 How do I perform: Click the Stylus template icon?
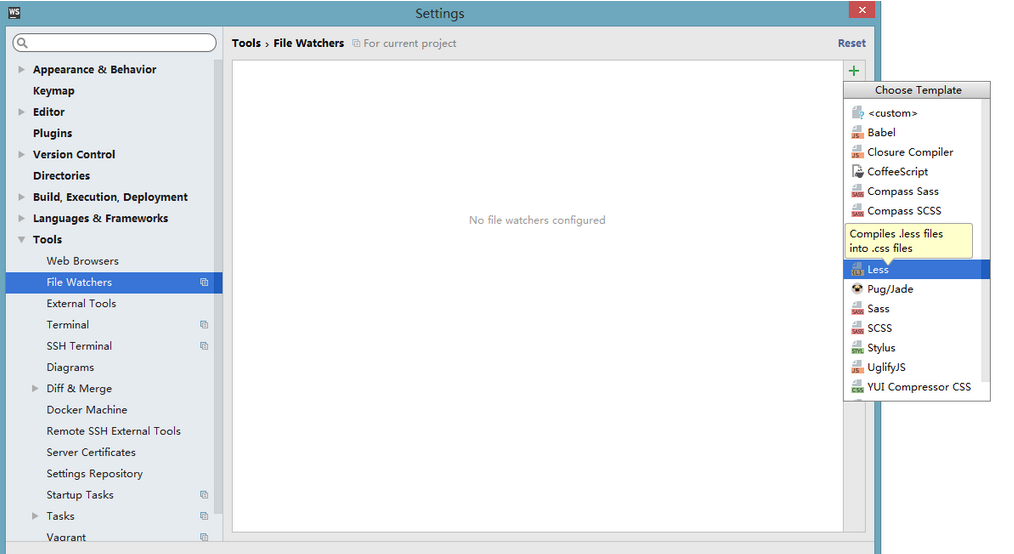(x=858, y=348)
